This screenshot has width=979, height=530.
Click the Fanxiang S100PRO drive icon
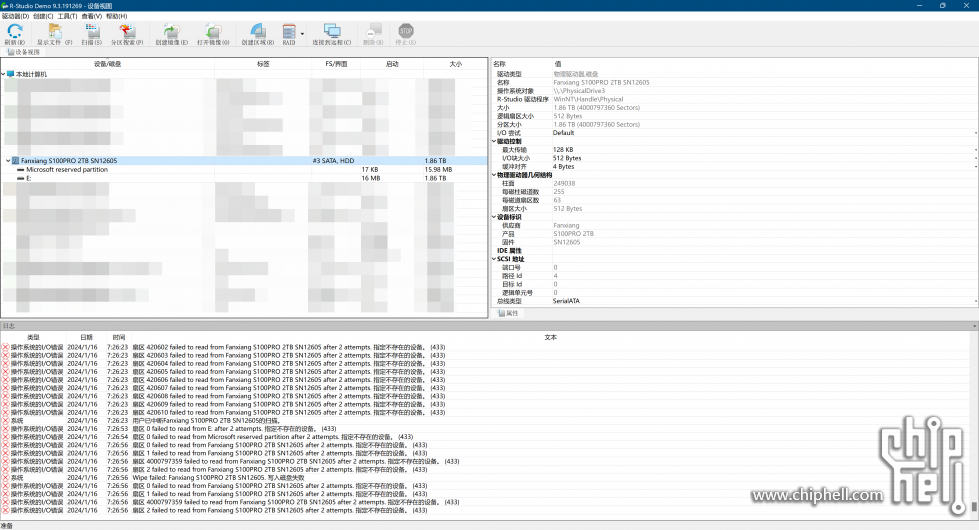[16, 160]
